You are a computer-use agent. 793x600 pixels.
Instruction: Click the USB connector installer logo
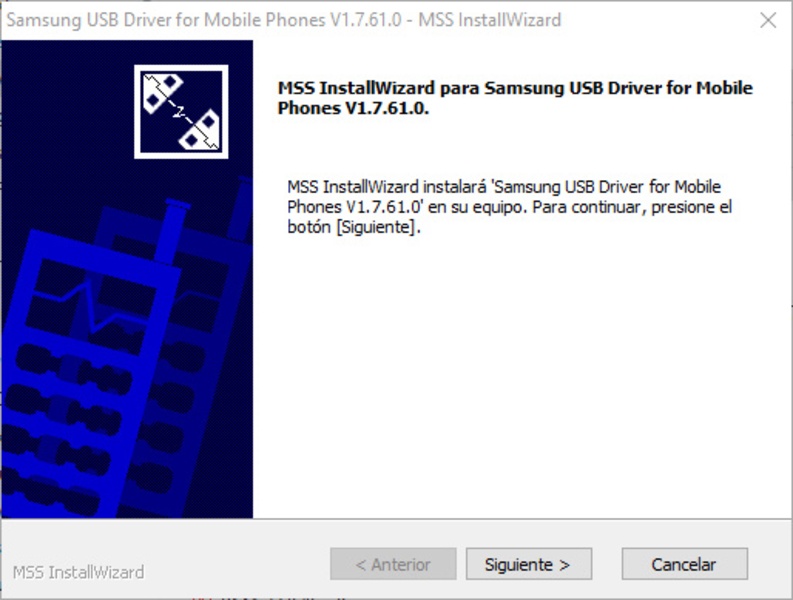(x=181, y=112)
